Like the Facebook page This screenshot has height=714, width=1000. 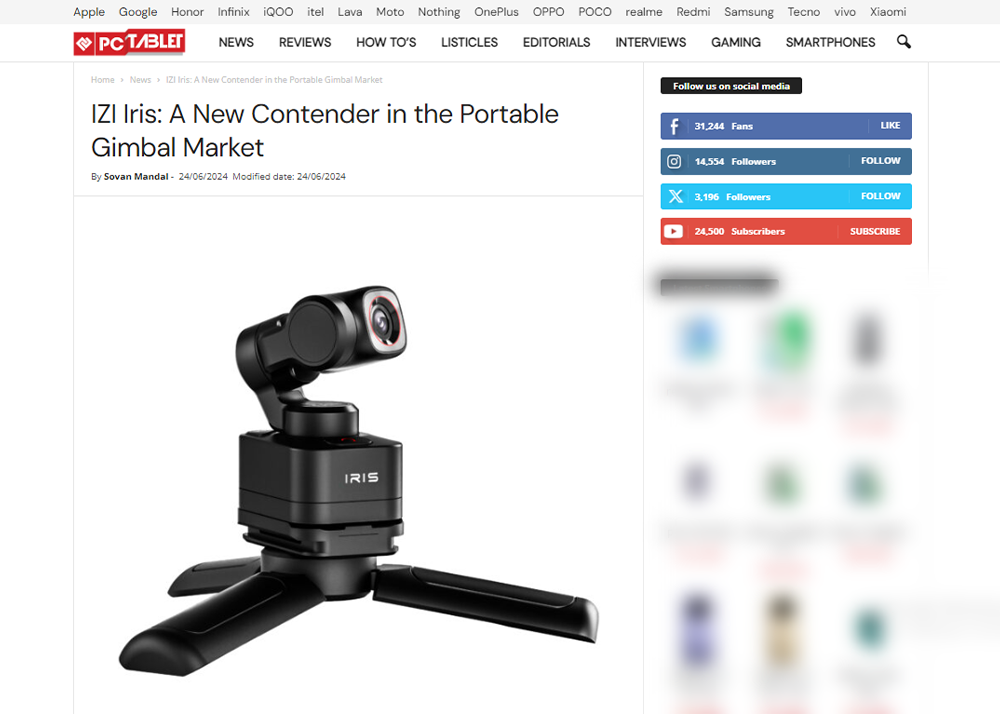click(x=890, y=126)
